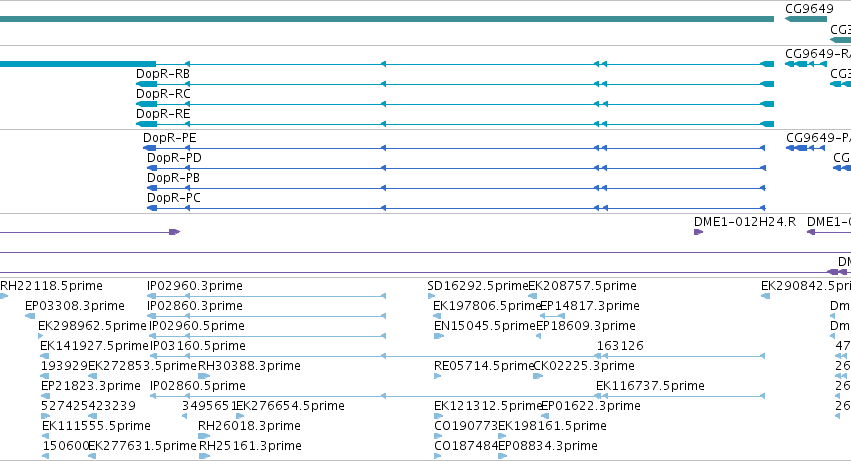This screenshot has width=851, height=461.
Task: Select the RE05714.5prime label
Action: [484, 367]
